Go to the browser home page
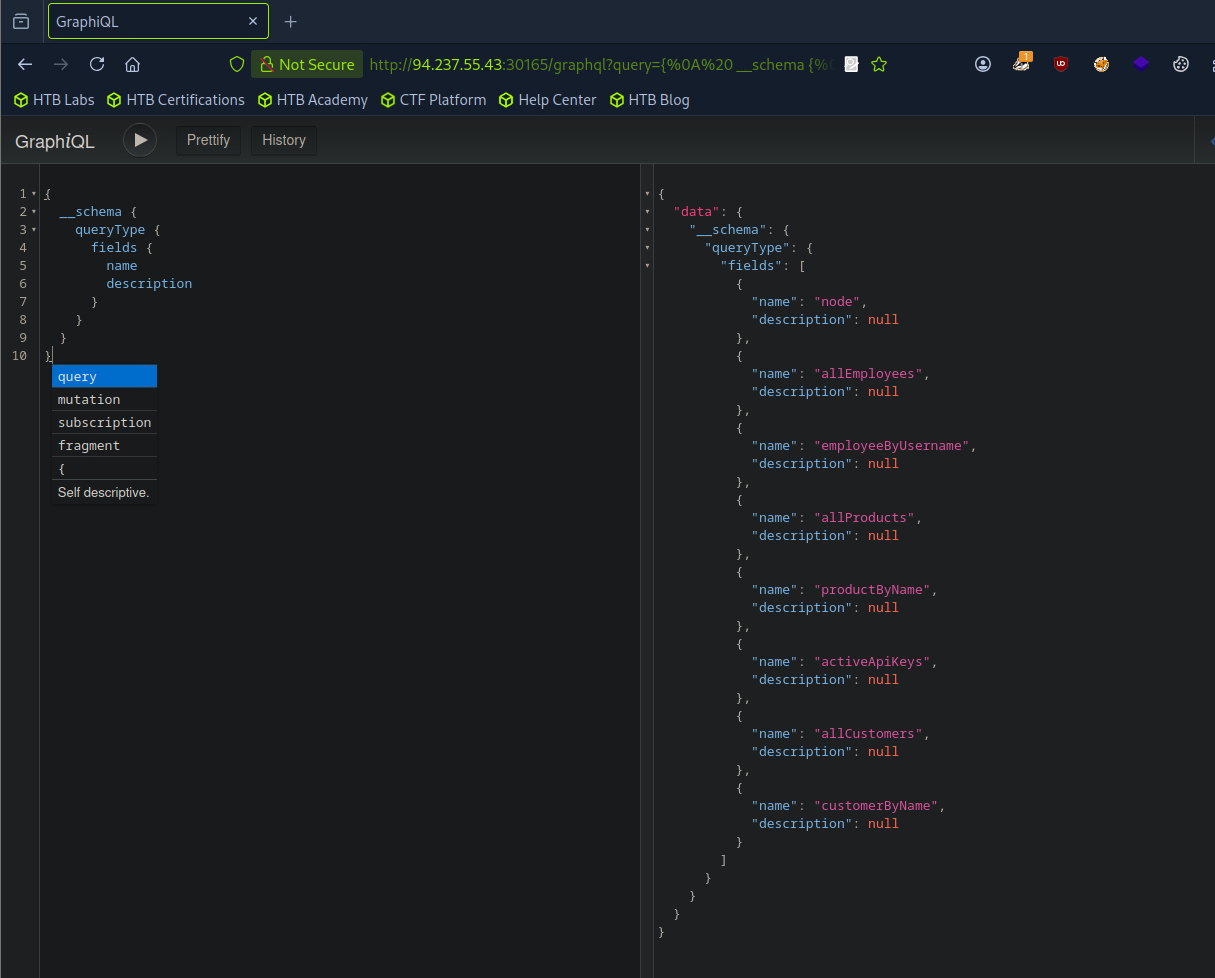Screen dimensions: 1215x978 click(x=132, y=64)
